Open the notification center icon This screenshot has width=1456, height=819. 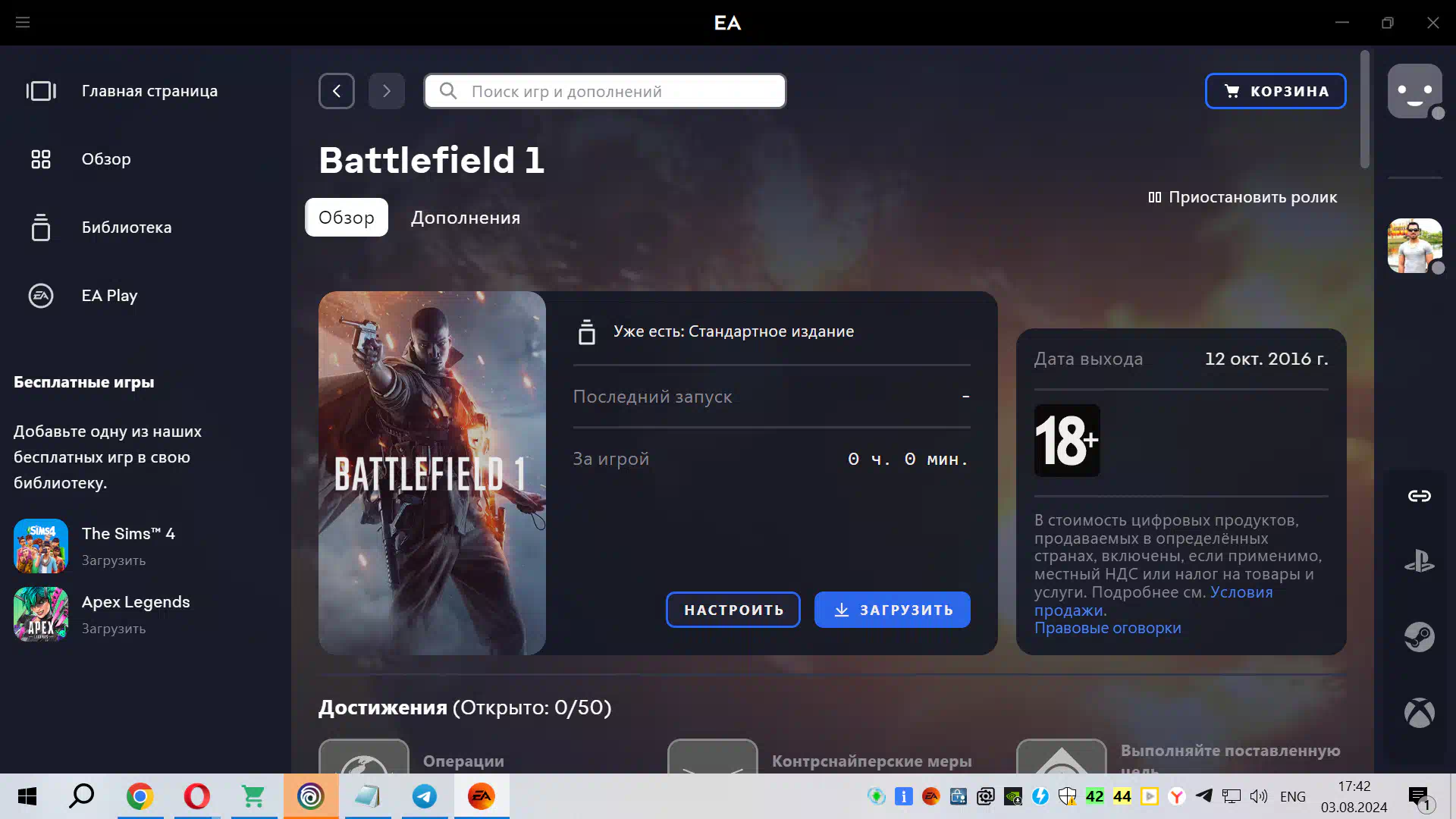(x=1420, y=798)
